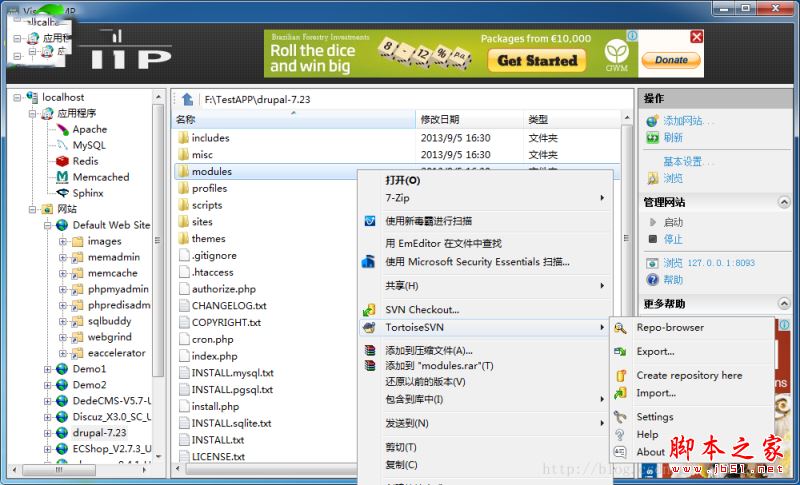Sort by the 修改日期 column header
The image size is (800, 485).
click(x=469, y=119)
